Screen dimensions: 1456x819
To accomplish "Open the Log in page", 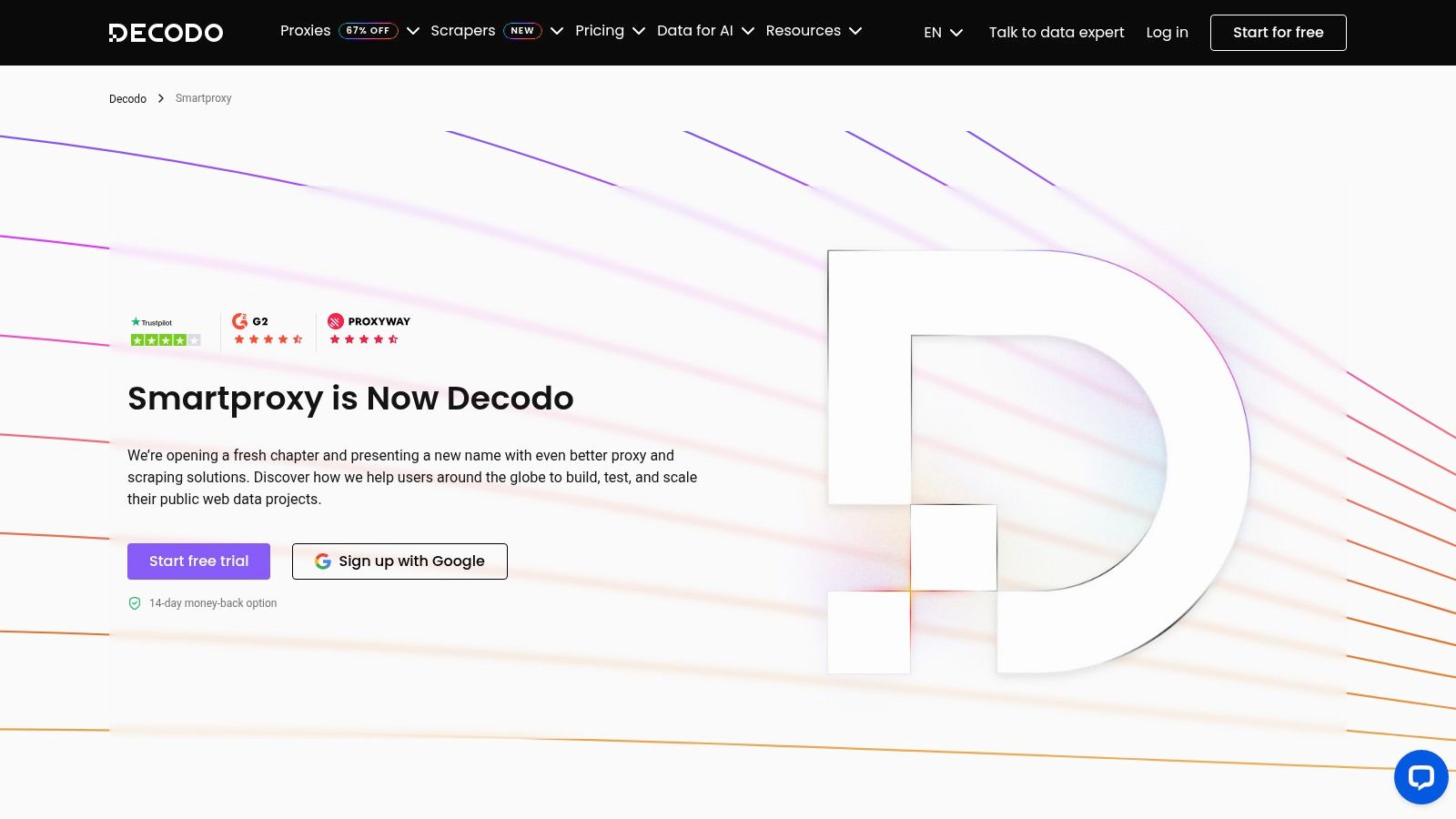I will 1167,32.
